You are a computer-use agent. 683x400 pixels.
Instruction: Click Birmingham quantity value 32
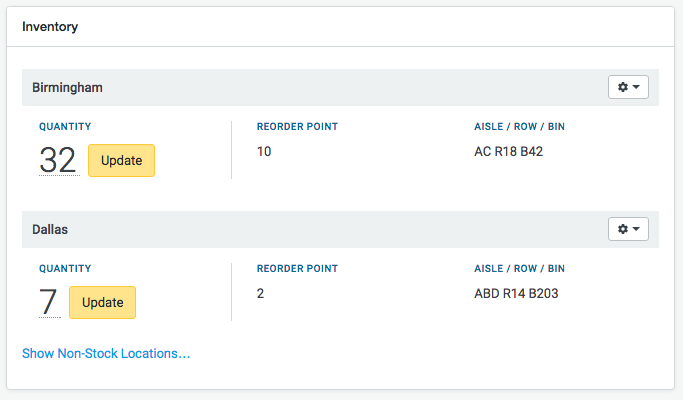(x=58, y=160)
